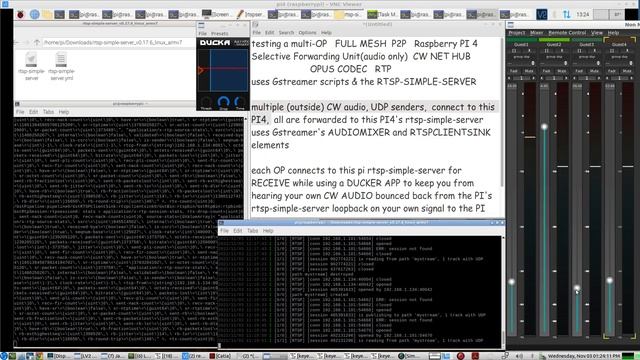Click the pan left arrow on the Guest1 strip
This screenshot has width=640, height=360.
509,78
